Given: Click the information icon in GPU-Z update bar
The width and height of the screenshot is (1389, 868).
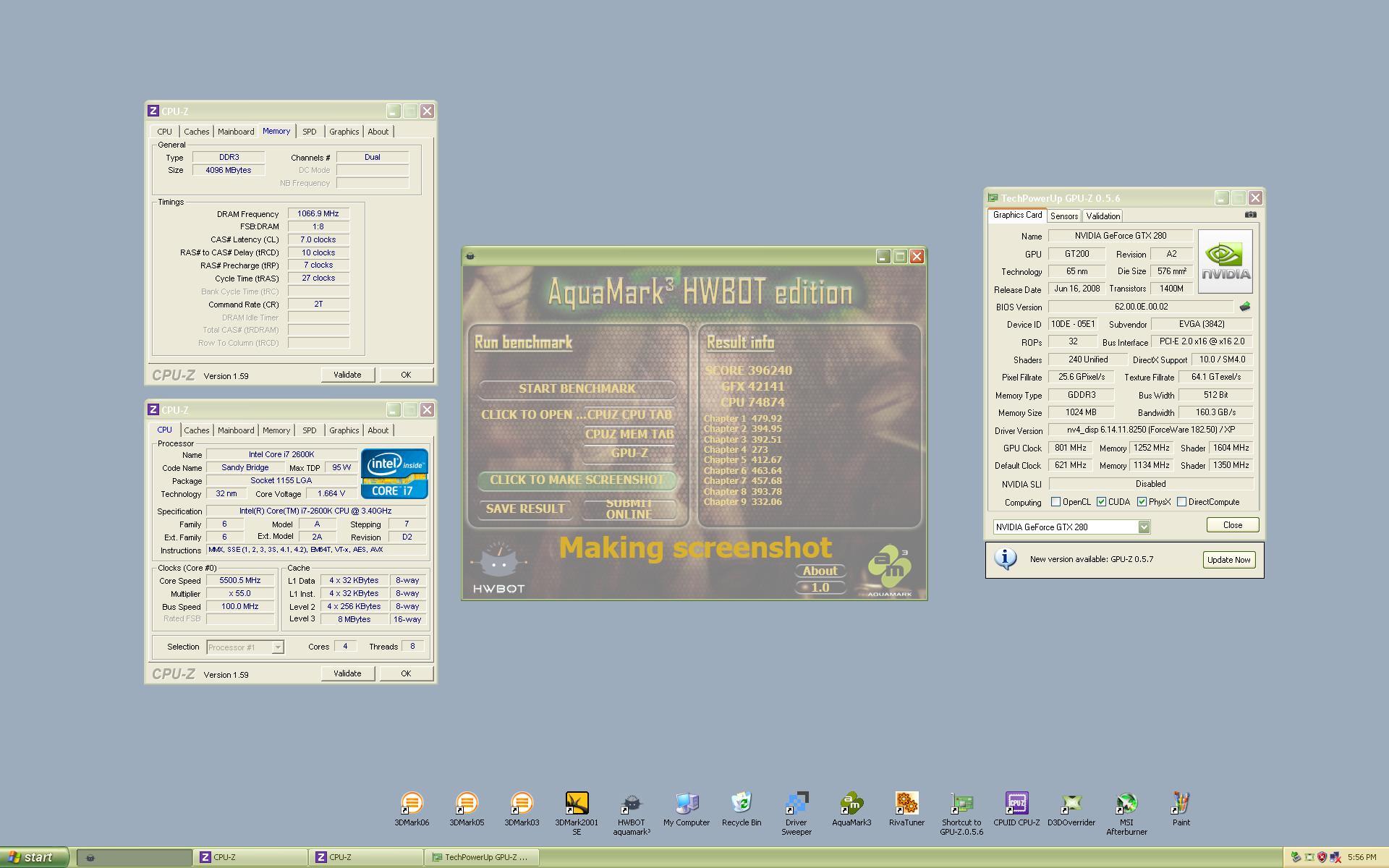Looking at the screenshot, I should click(x=1006, y=559).
